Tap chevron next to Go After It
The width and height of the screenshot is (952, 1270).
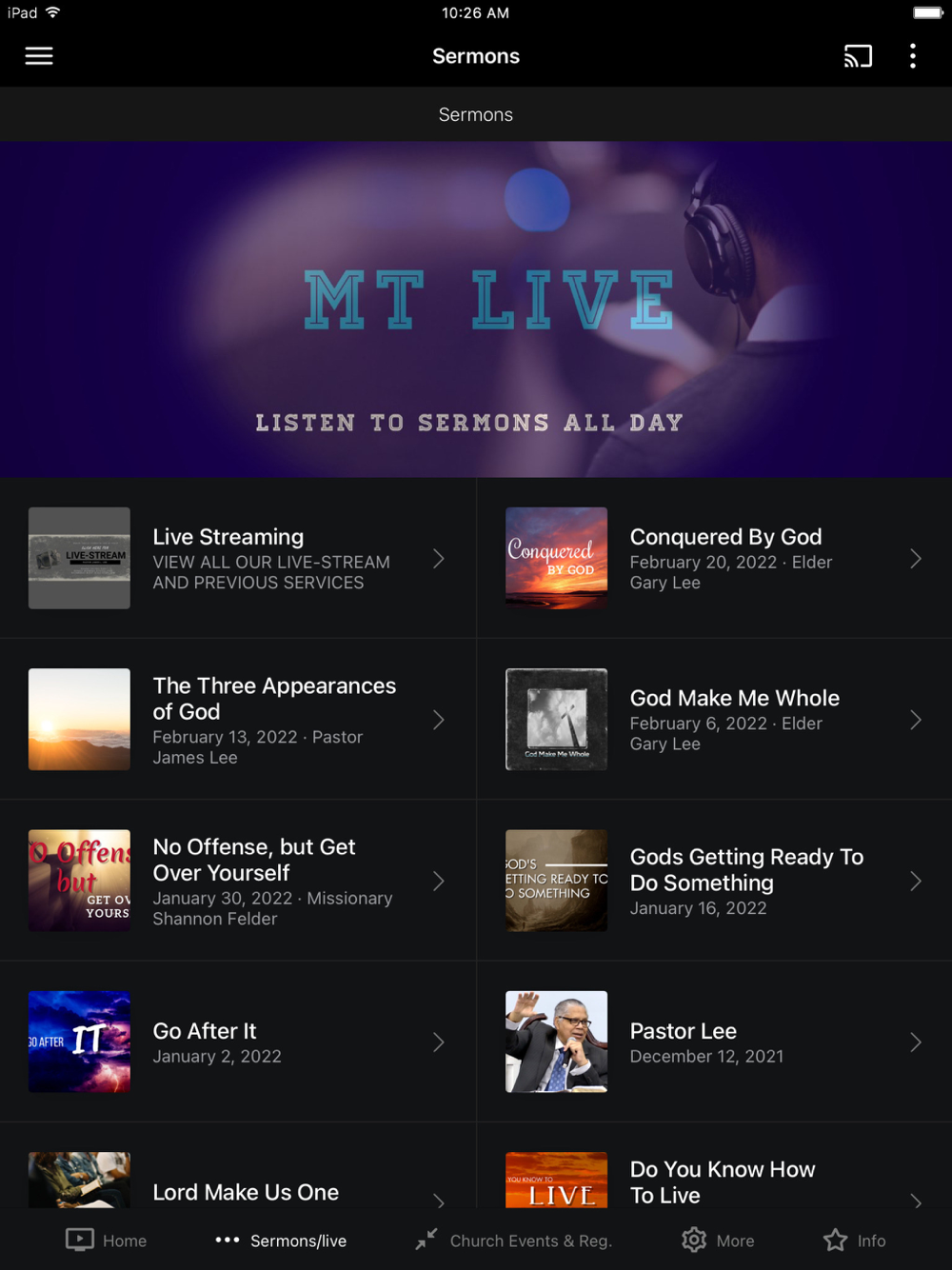pyautogui.click(x=439, y=1042)
